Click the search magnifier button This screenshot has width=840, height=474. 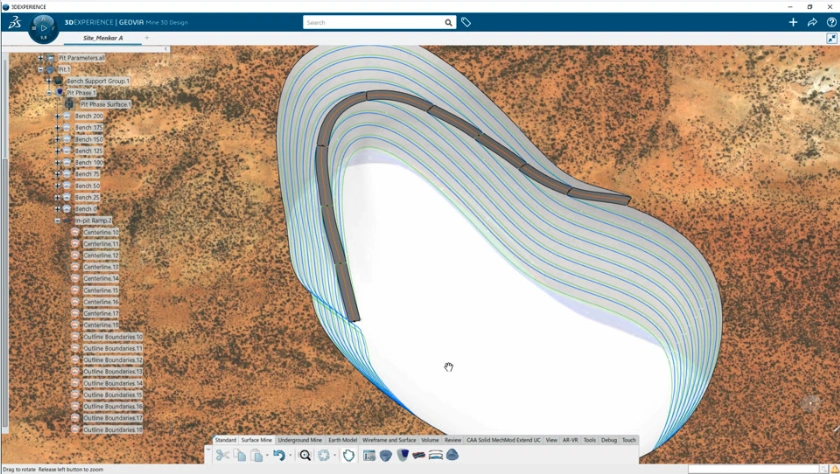(448, 22)
